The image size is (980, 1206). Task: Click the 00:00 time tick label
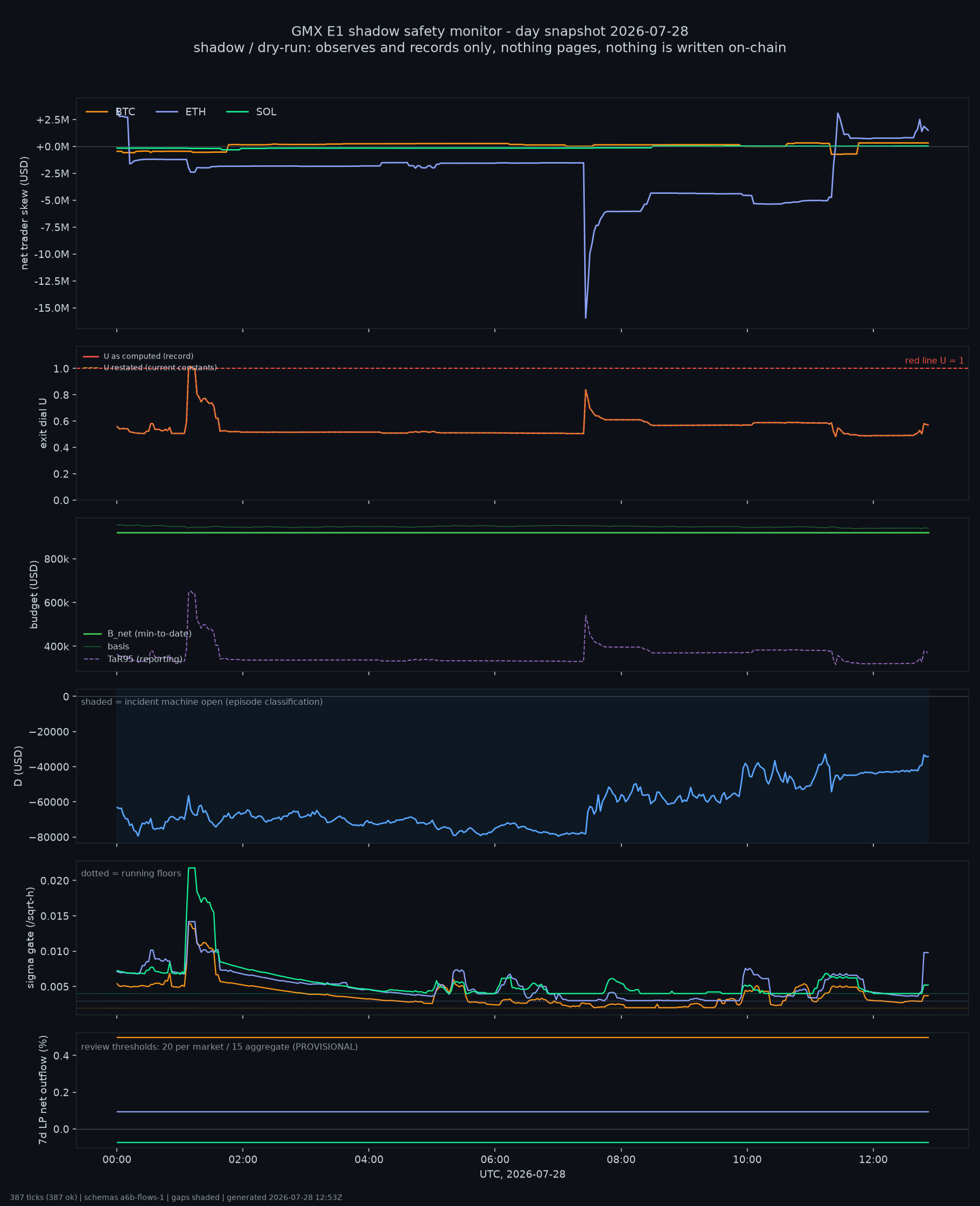117,1160
